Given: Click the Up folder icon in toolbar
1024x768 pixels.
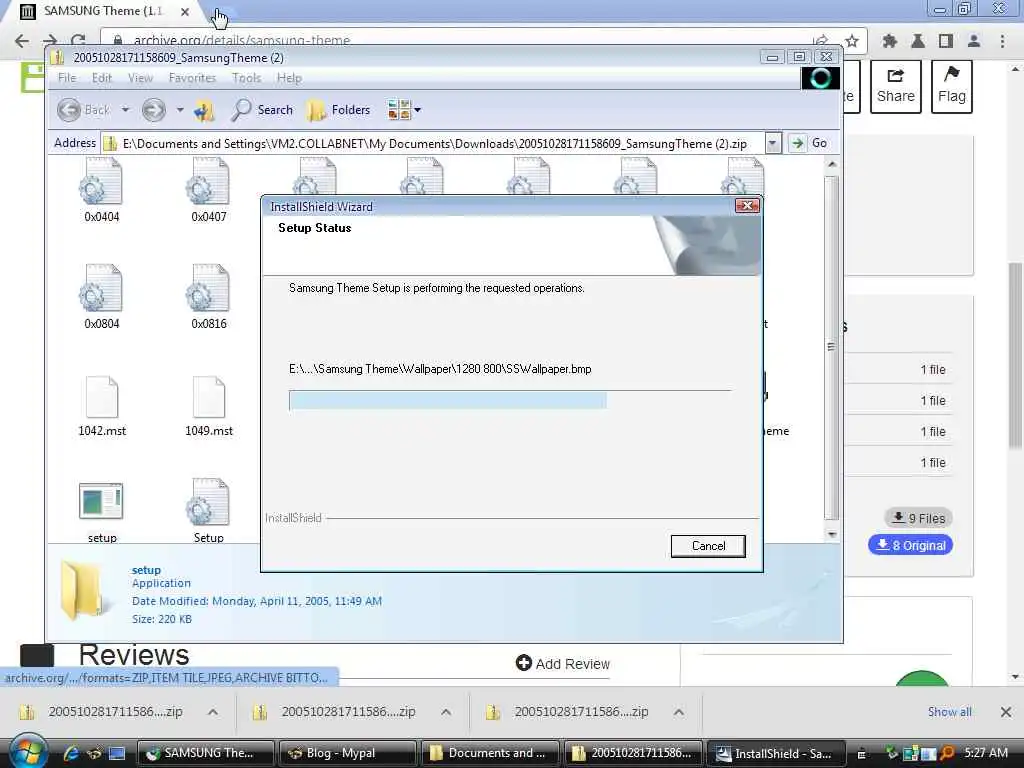Looking at the screenshot, I should pos(204,110).
